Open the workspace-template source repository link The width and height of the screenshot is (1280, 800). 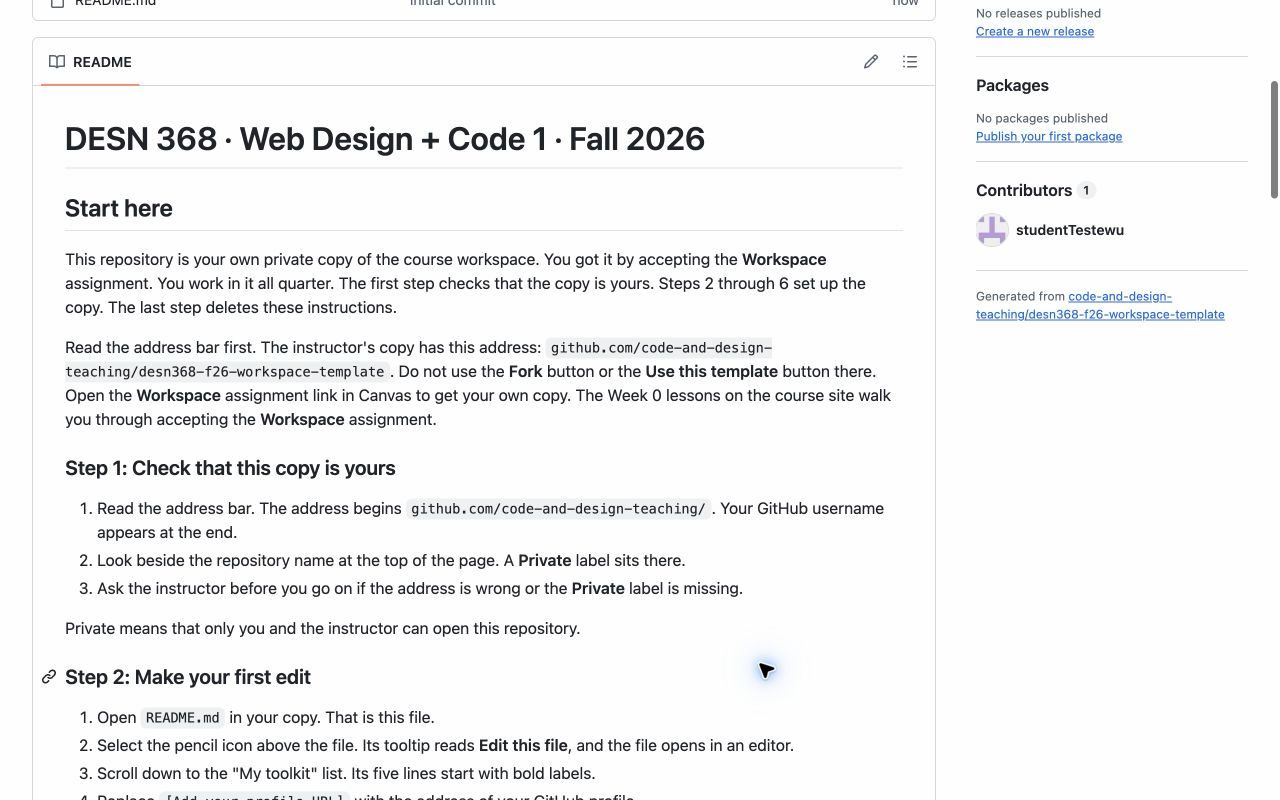(1100, 305)
